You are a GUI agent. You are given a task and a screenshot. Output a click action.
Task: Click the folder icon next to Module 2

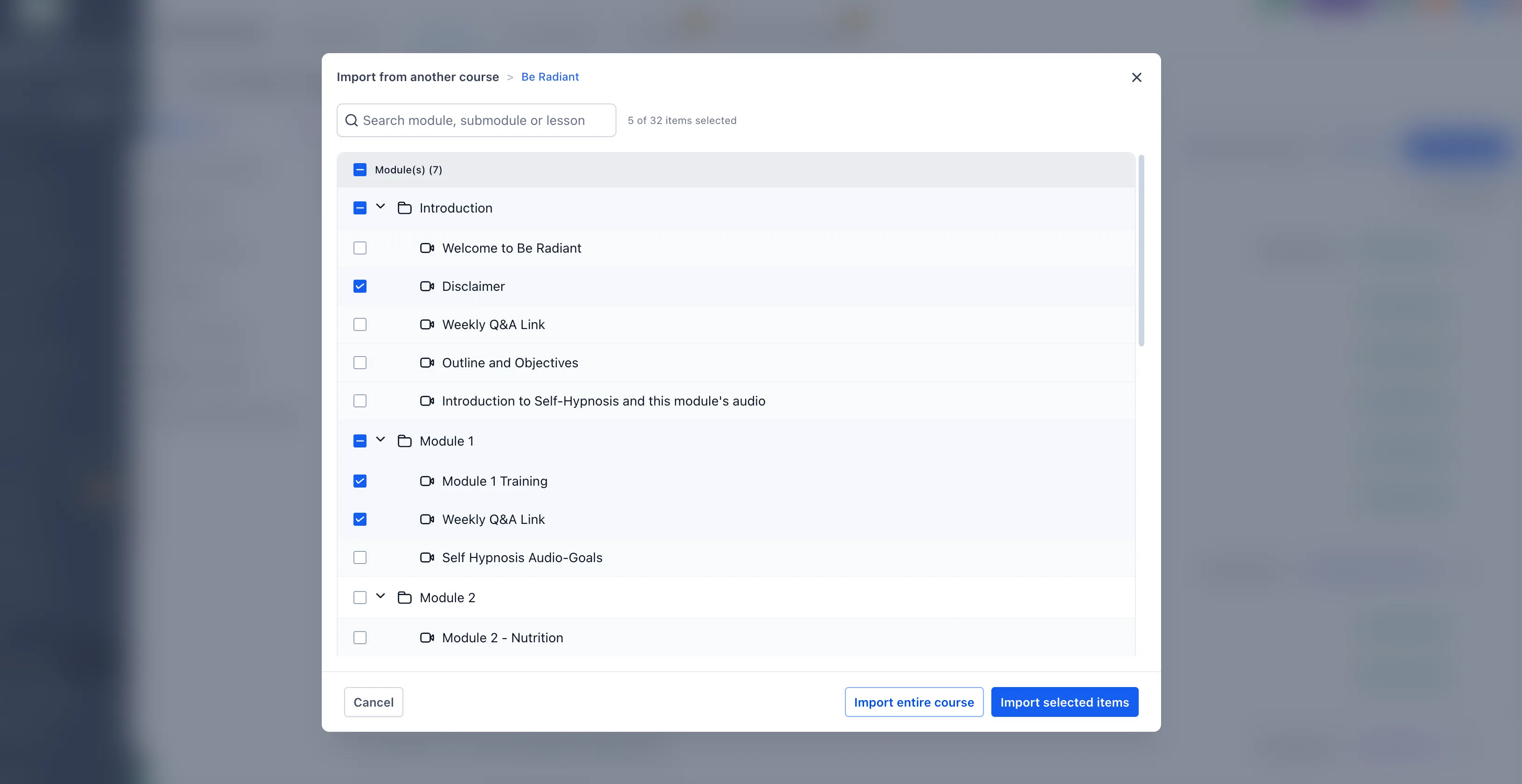coord(404,598)
